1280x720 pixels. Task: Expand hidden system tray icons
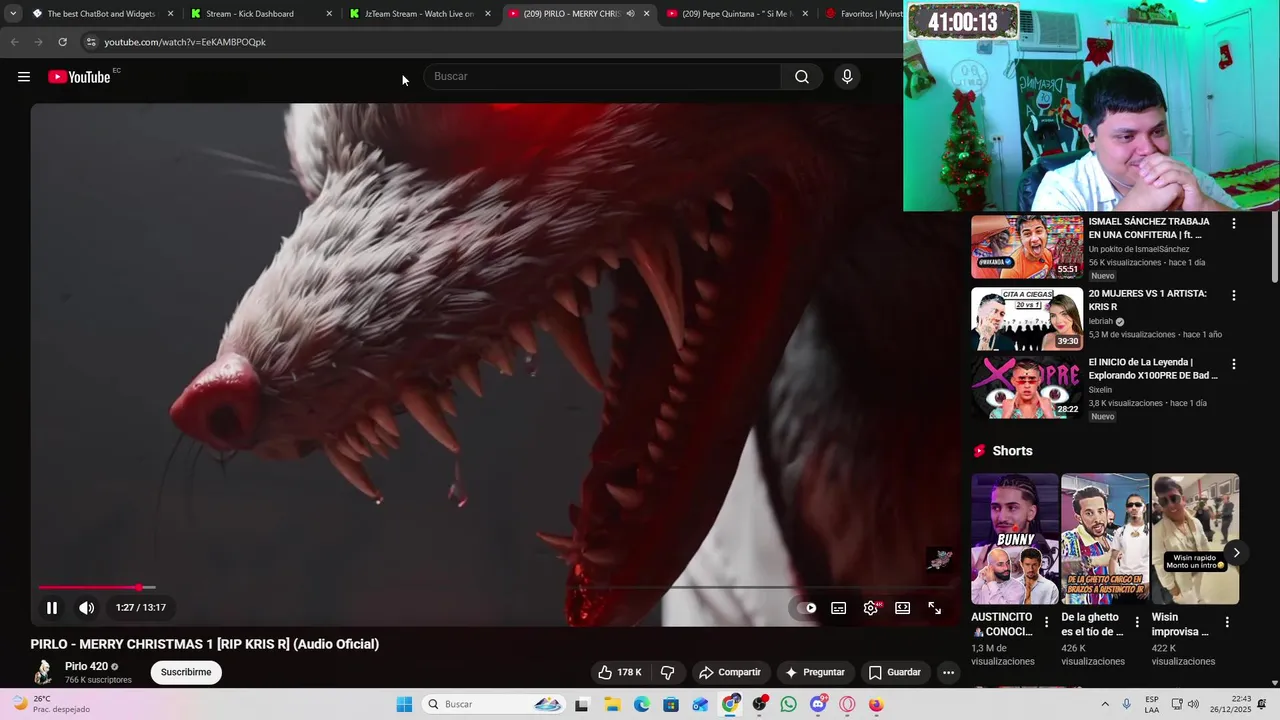point(1105,704)
